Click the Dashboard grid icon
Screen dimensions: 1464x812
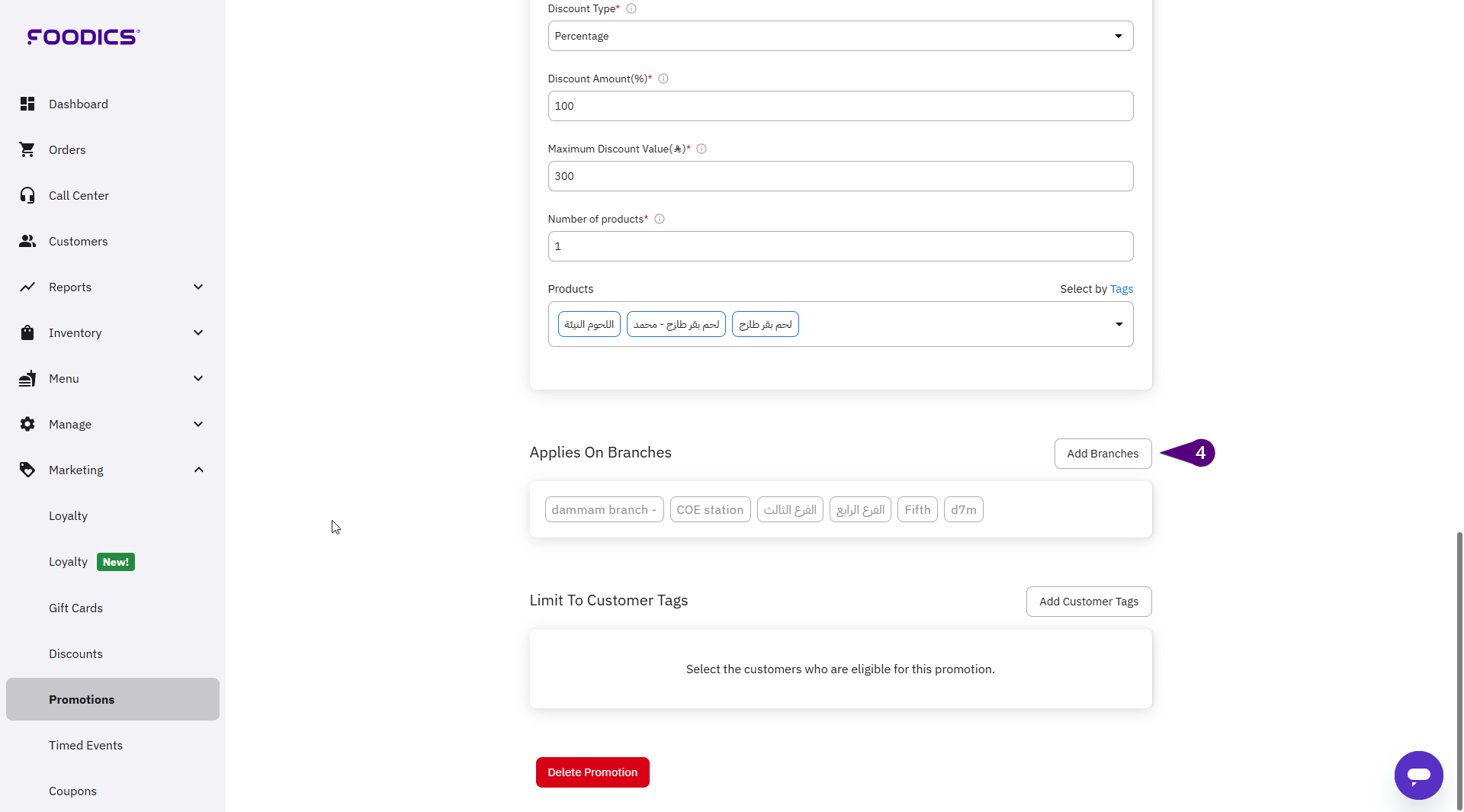(x=27, y=104)
